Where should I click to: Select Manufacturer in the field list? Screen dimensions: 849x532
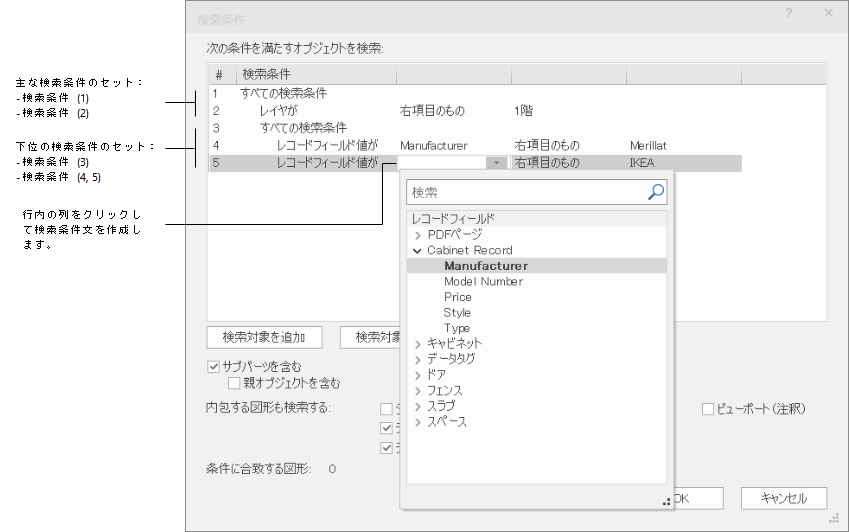coord(486,266)
